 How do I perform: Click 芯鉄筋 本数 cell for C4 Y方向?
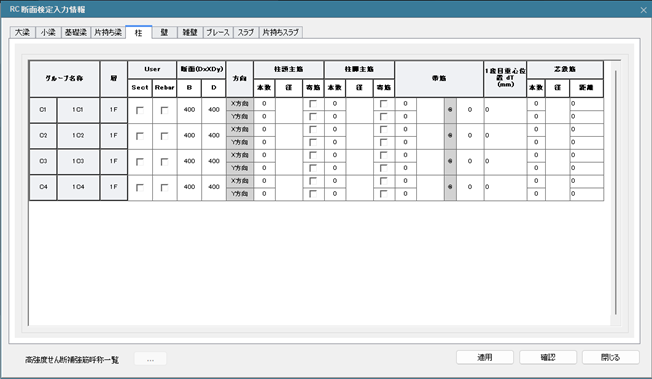coord(536,194)
